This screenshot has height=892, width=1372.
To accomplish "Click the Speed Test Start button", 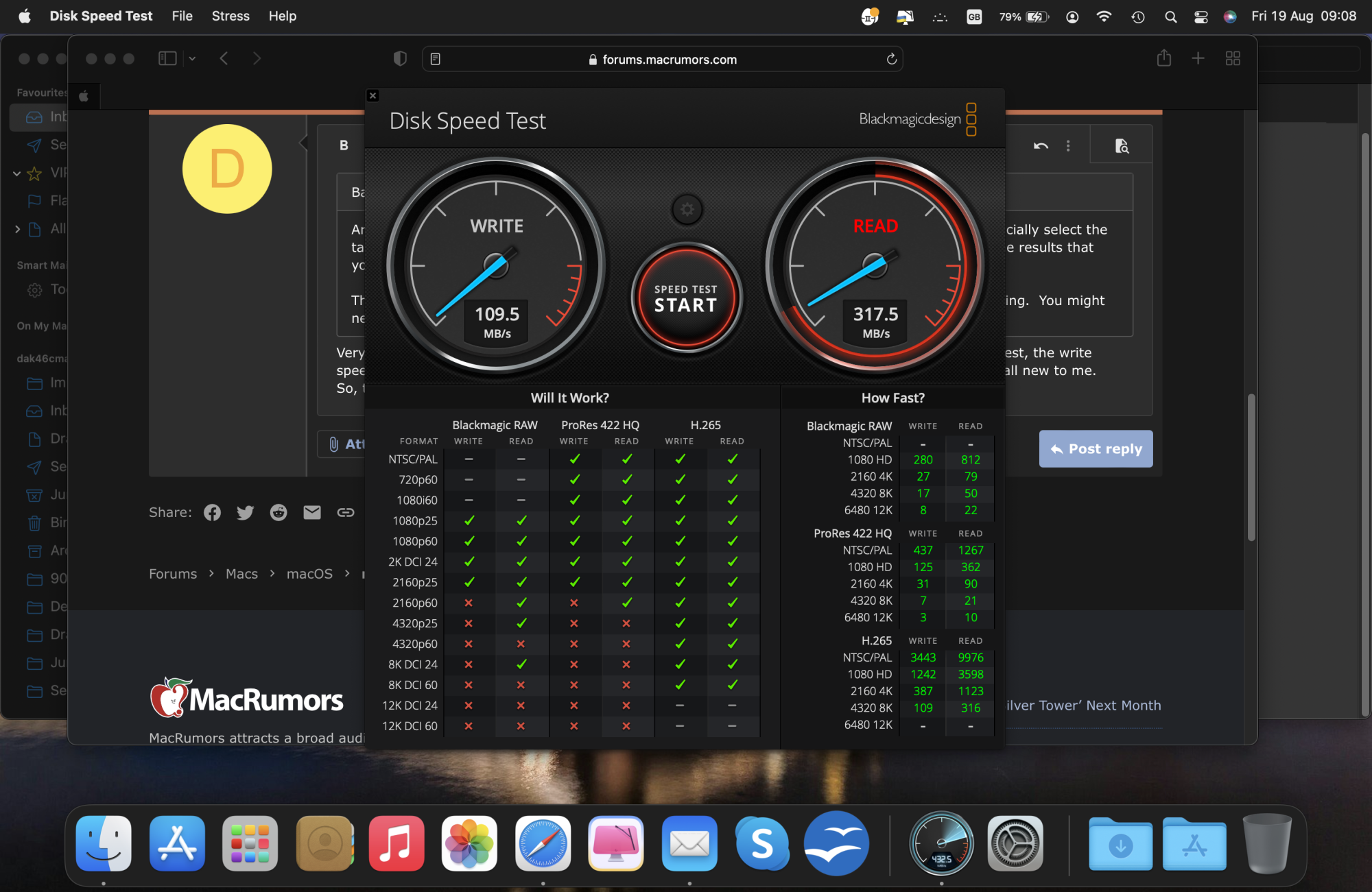I will [x=686, y=299].
